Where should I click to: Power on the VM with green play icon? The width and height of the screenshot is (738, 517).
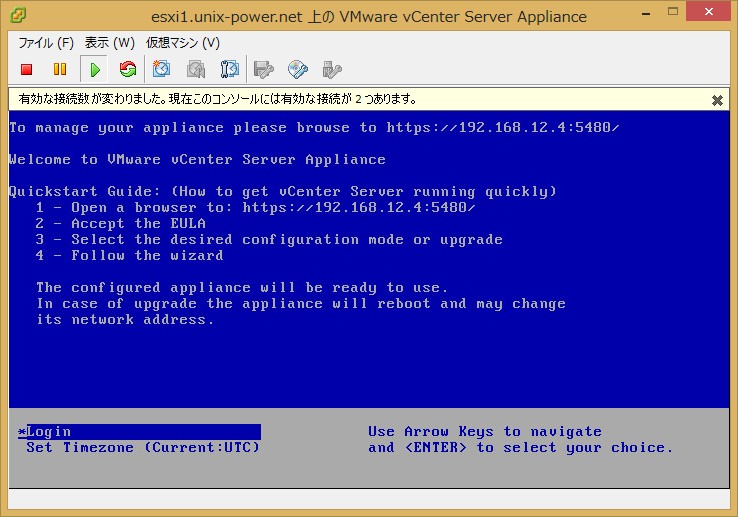(x=95, y=70)
